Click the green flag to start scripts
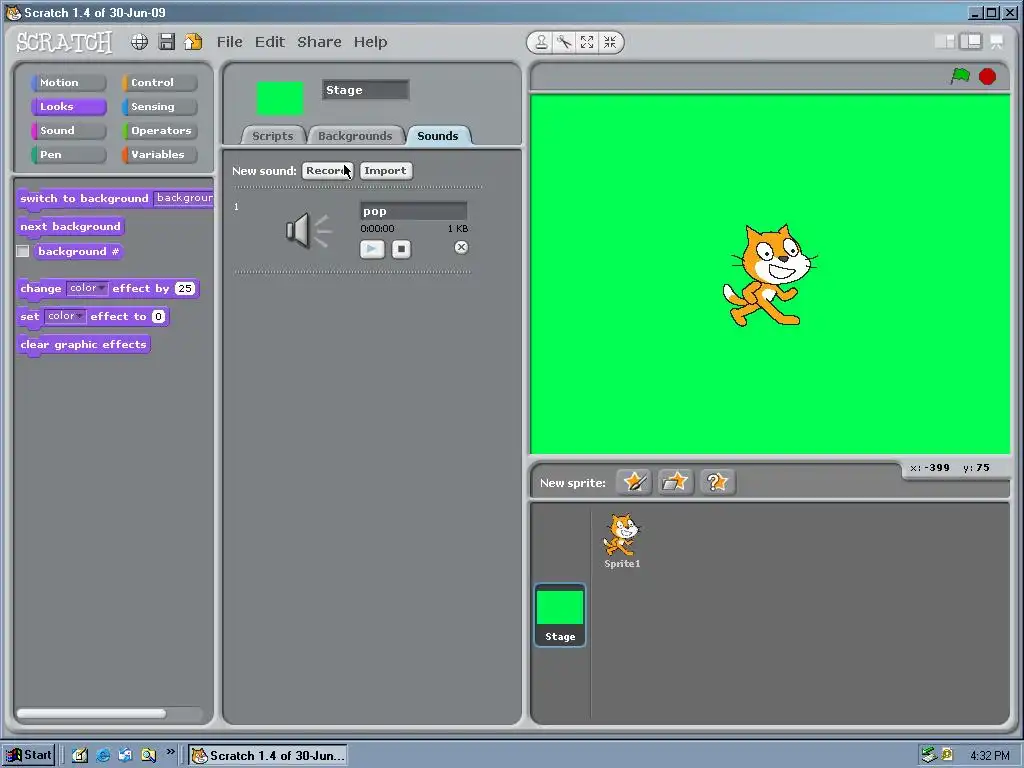Screen dimensions: 1024x768 coord(960,76)
